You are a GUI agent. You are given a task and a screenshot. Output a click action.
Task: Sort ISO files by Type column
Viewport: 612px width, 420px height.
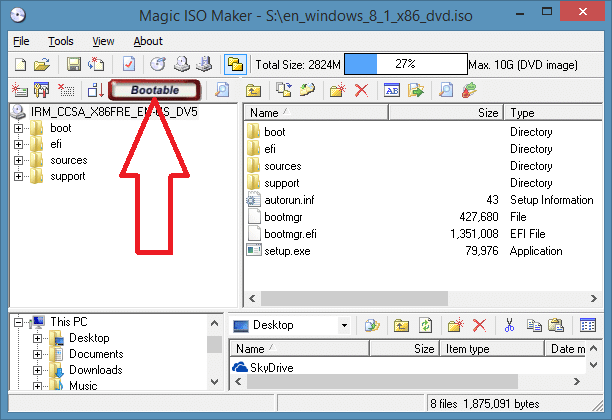pos(553,113)
